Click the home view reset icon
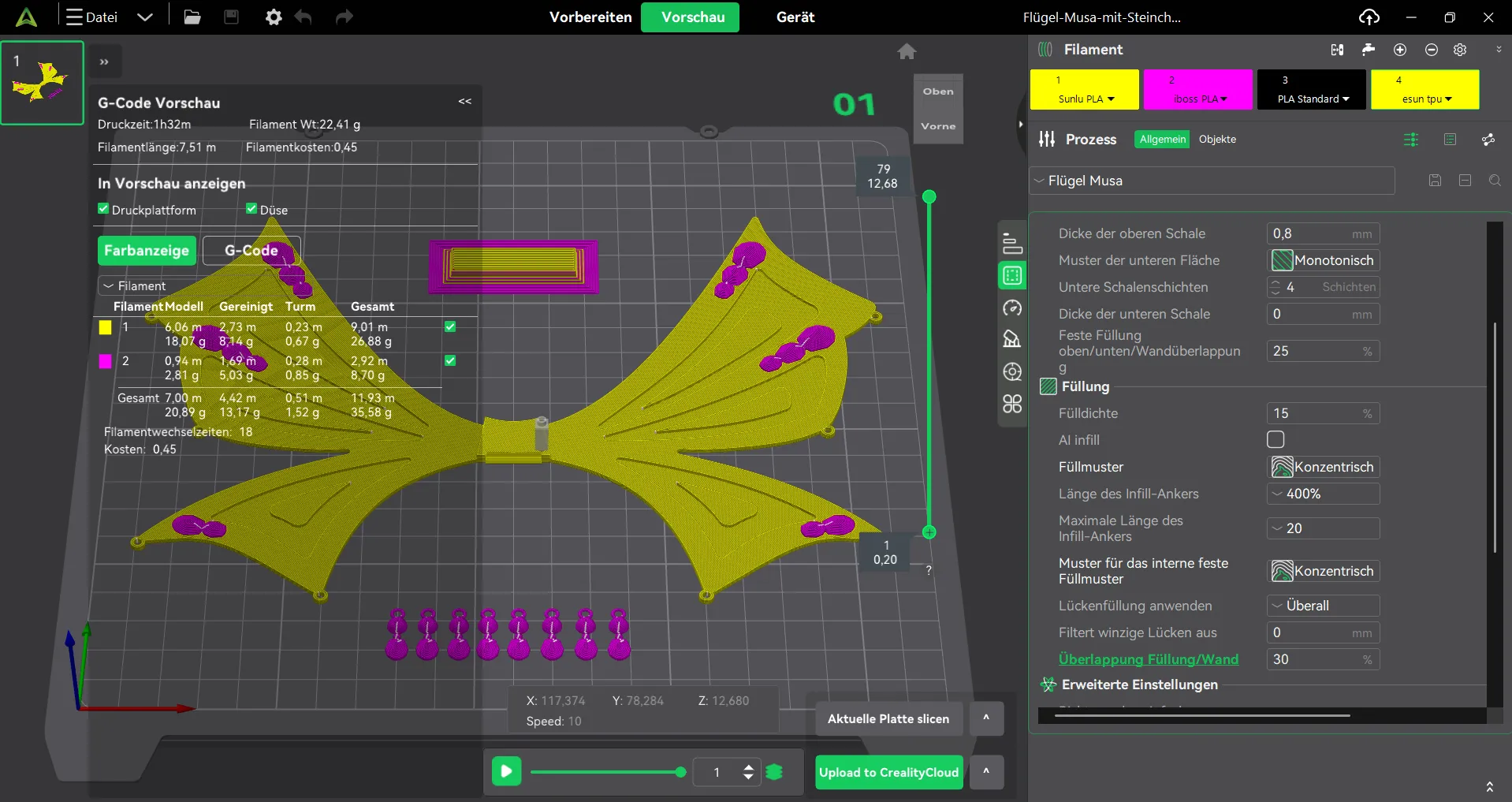 coord(907,52)
